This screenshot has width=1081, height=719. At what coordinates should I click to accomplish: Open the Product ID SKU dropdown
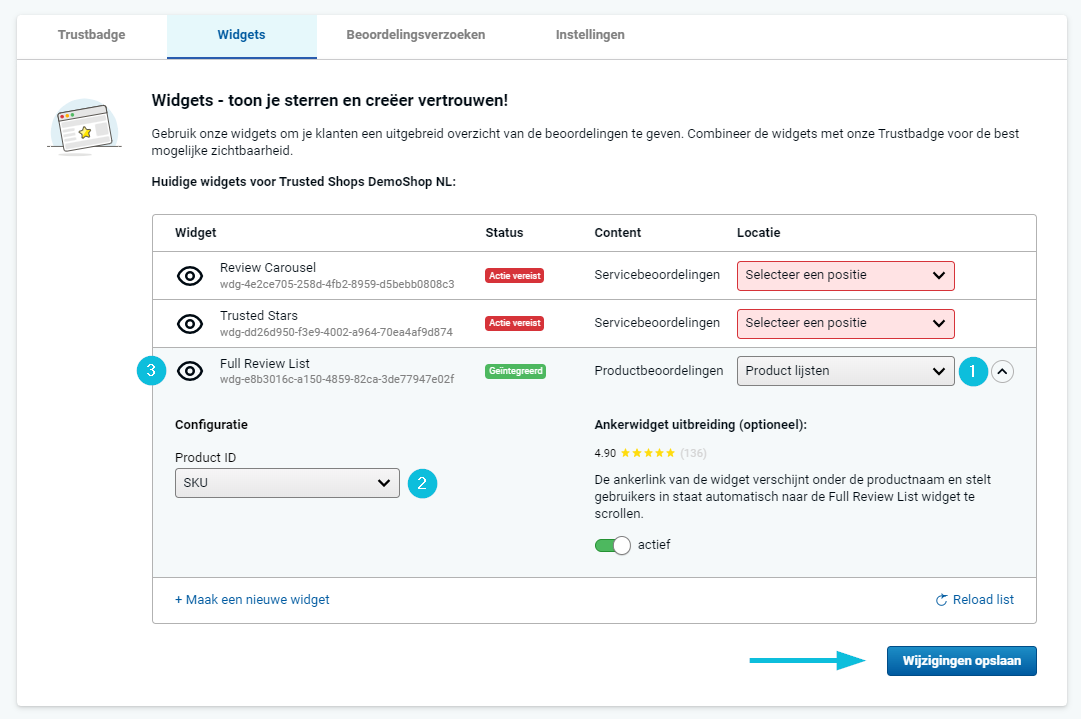[x=287, y=483]
